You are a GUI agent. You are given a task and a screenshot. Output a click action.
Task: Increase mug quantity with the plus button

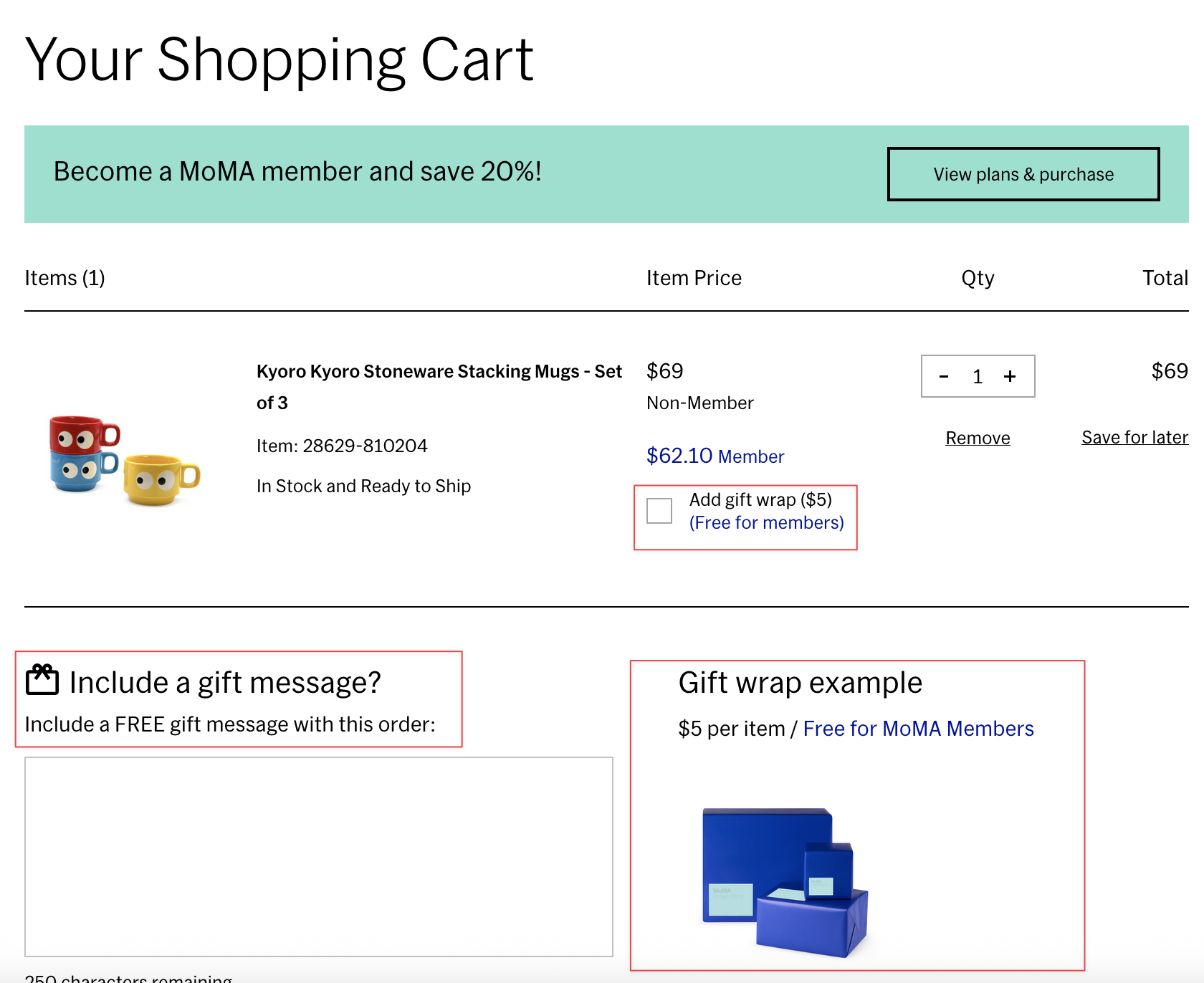tap(1010, 377)
